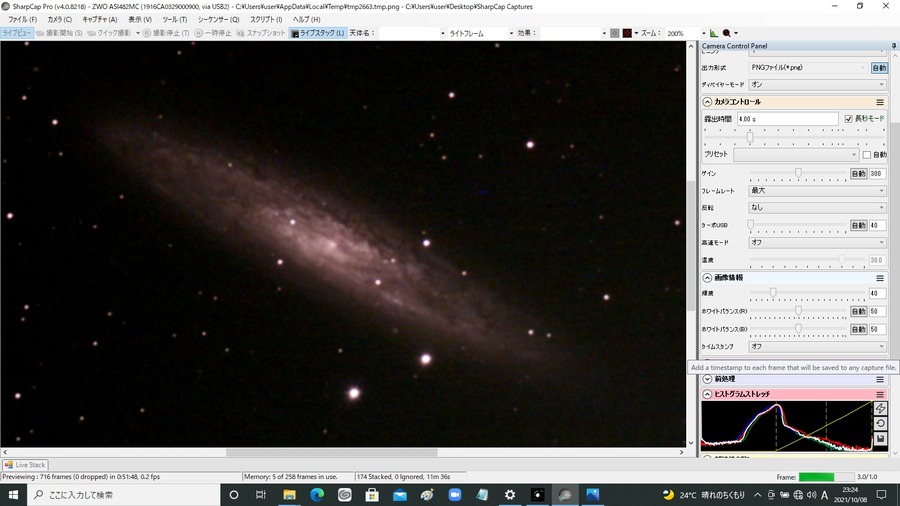Open File Explorer from the taskbar

click(x=289, y=495)
